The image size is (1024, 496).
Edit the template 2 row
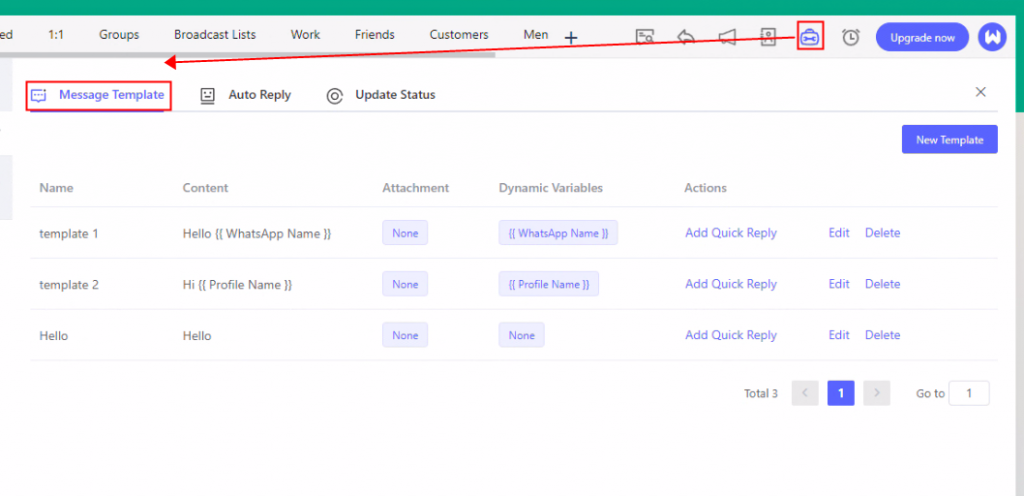tap(839, 284)
